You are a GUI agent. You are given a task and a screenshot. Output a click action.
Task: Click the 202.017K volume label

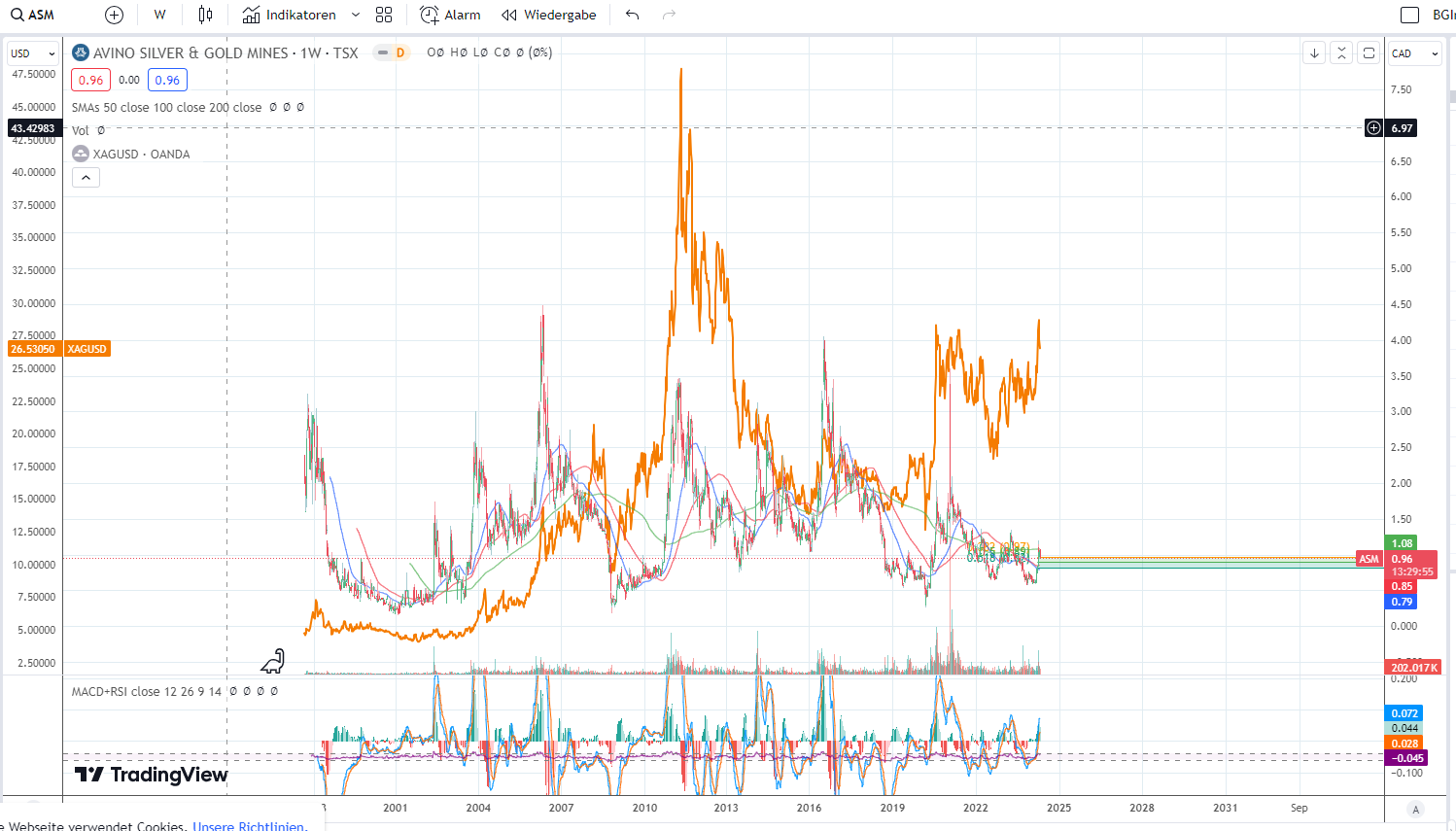point(1413,668)
